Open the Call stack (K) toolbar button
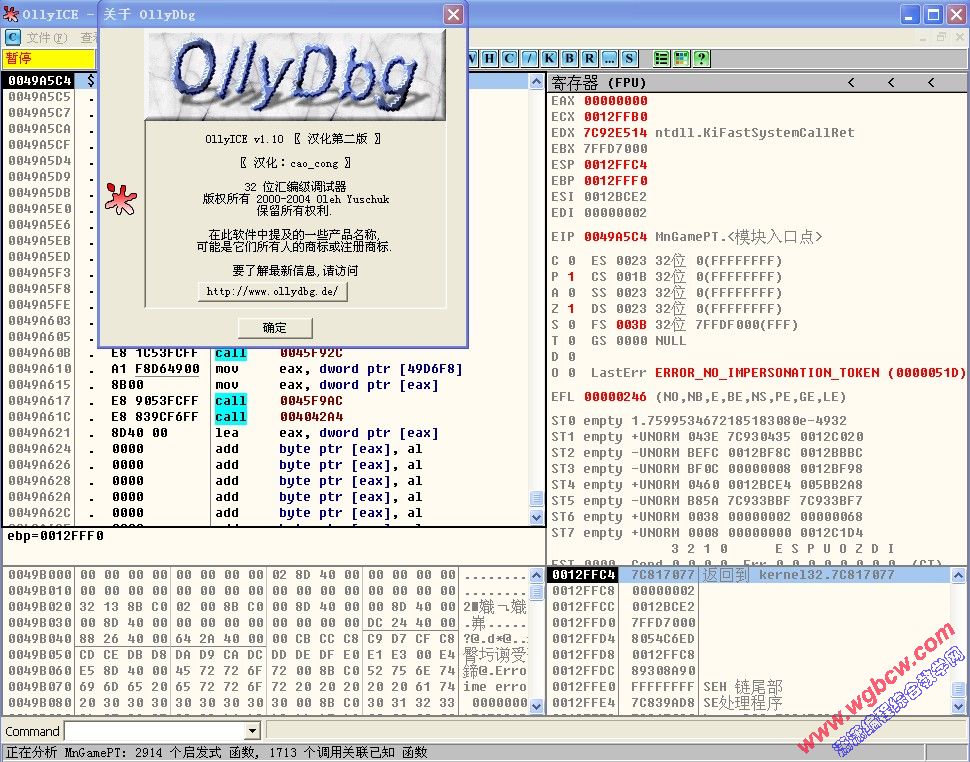 549,59
